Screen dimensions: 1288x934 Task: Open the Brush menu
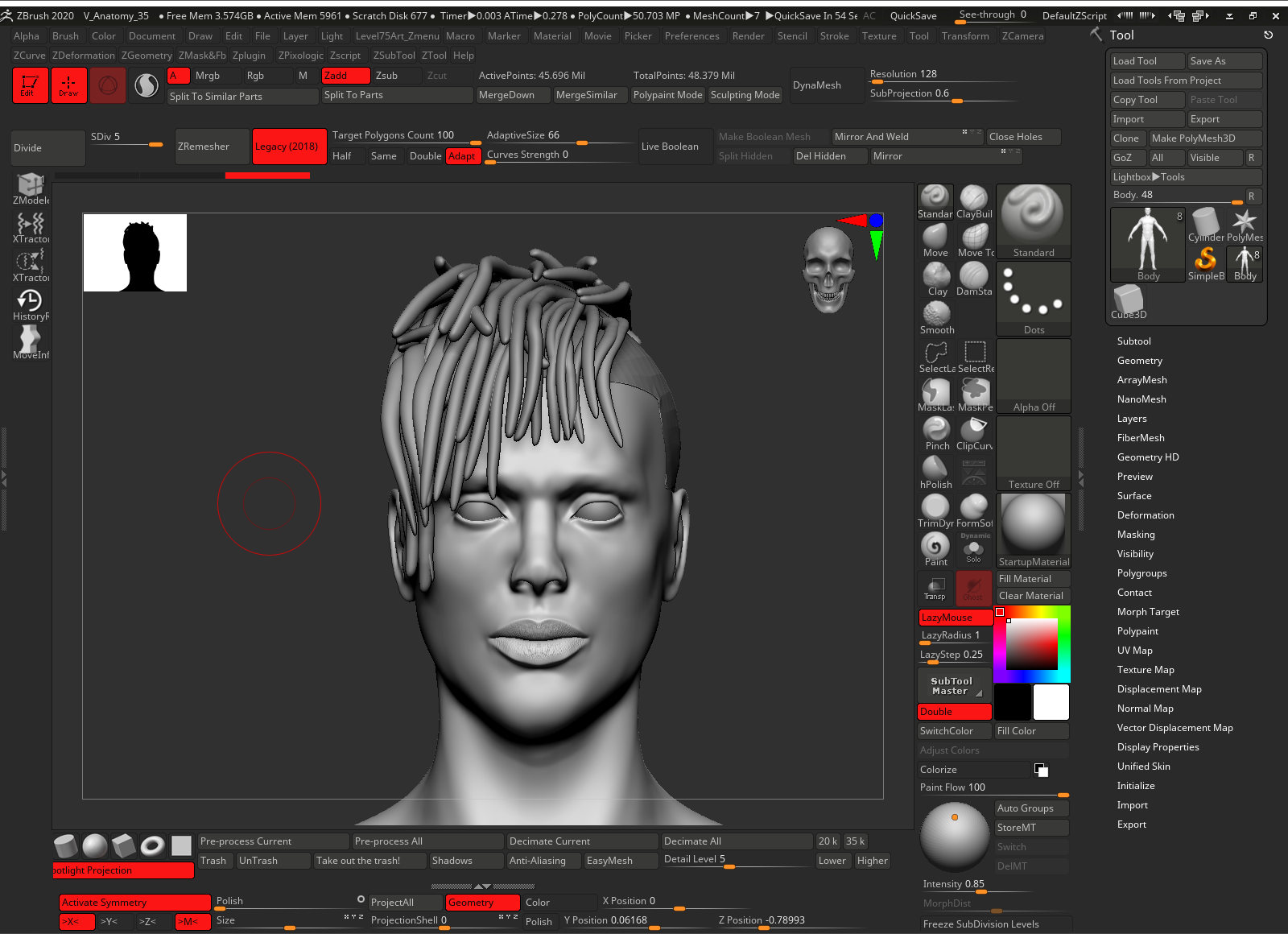(65, 36)
